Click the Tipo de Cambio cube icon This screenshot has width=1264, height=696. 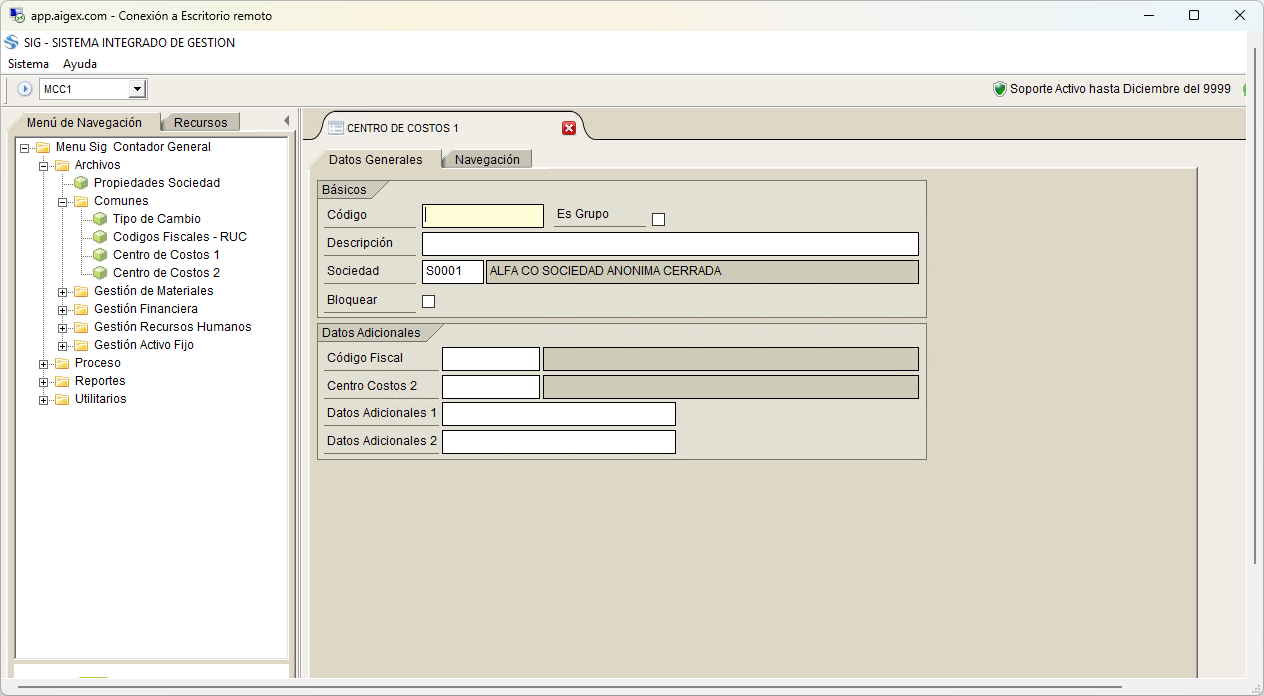tap(100, 219)
